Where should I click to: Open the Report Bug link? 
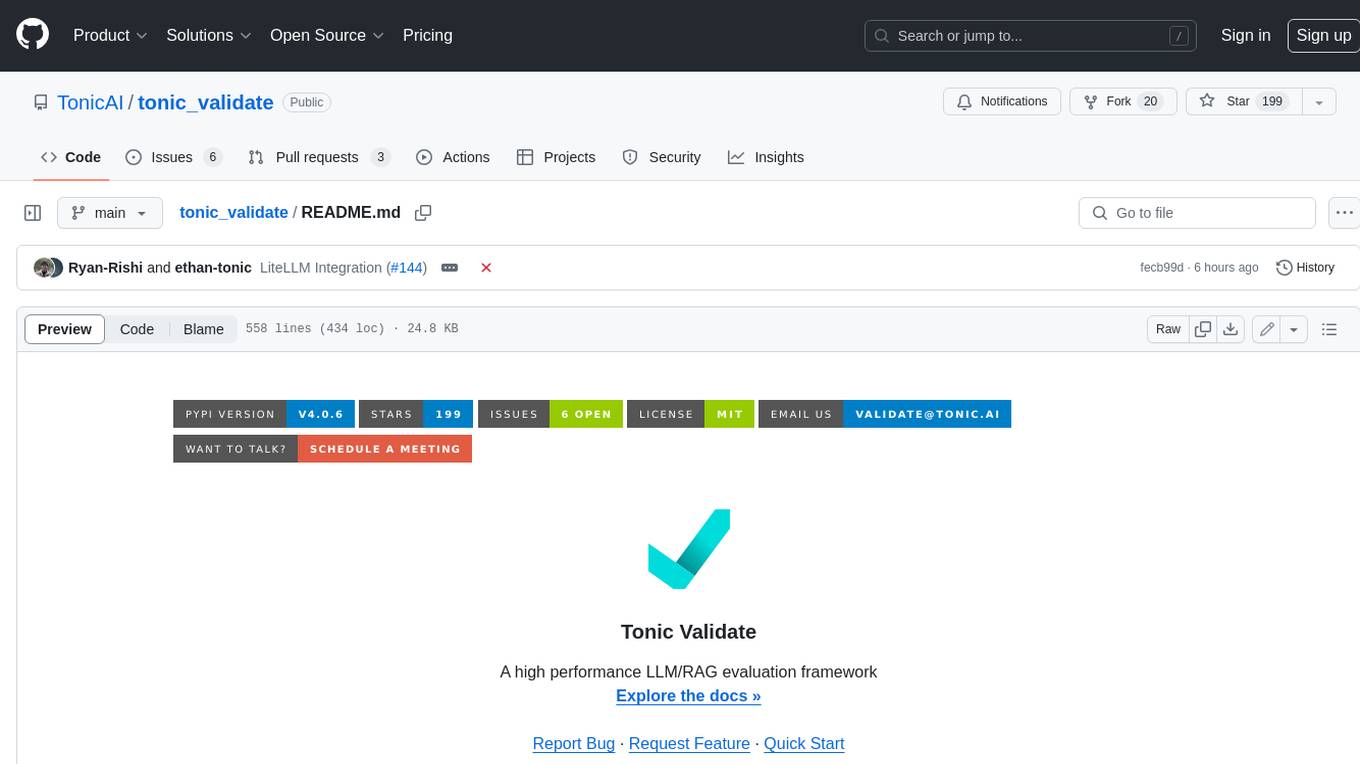[x=573, y=744]
